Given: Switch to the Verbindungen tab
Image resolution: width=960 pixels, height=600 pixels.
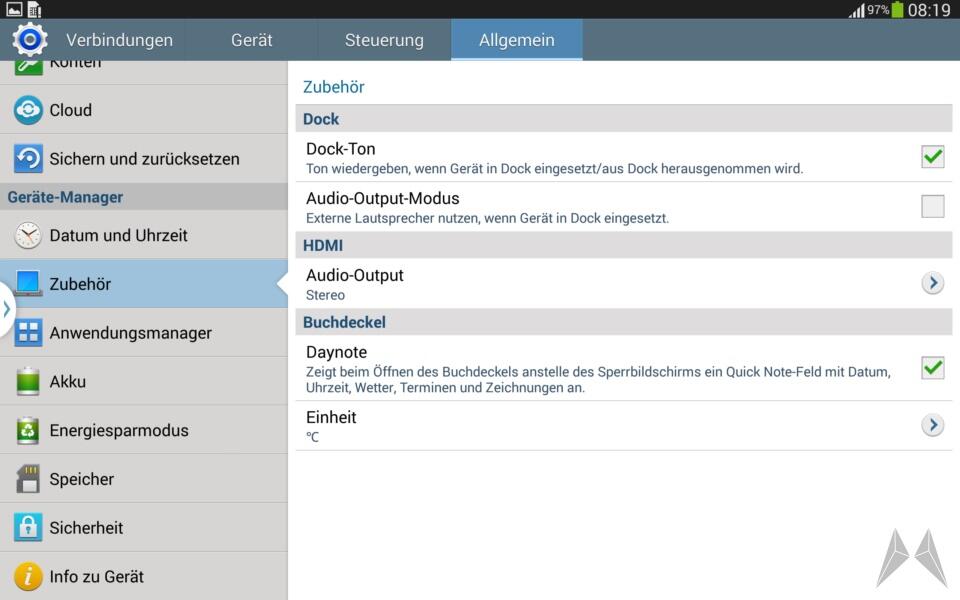Looking at the screenshot, I should pyautogui.click(x=119, y=40).
